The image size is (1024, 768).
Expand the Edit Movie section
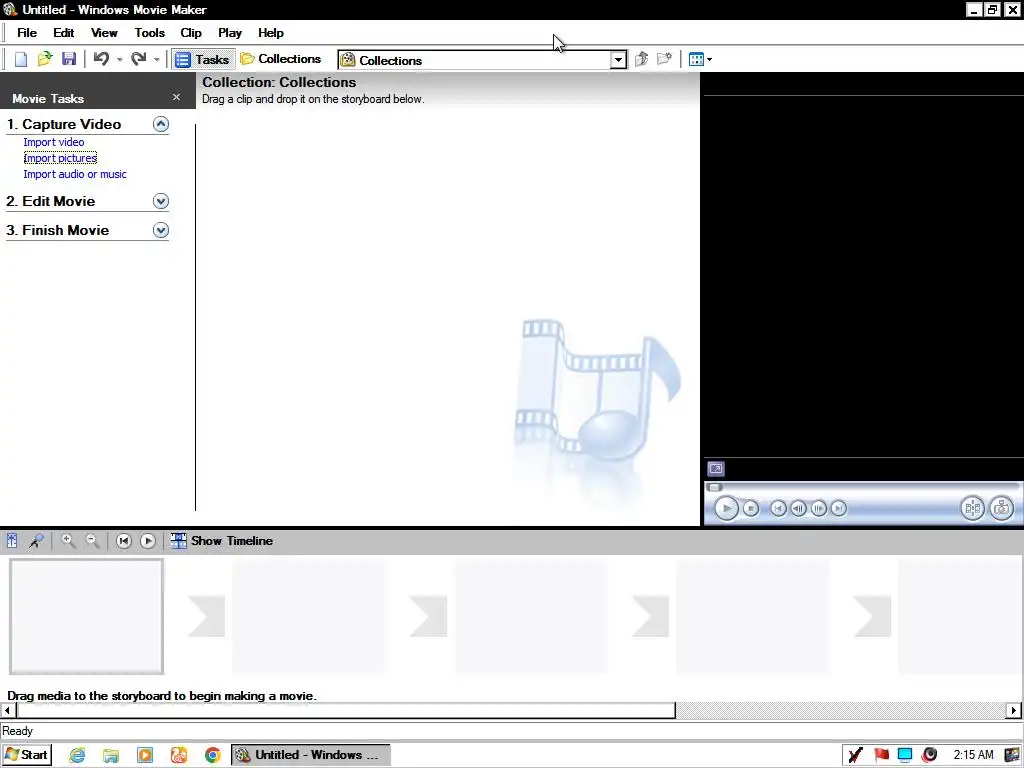pos(161,201)
